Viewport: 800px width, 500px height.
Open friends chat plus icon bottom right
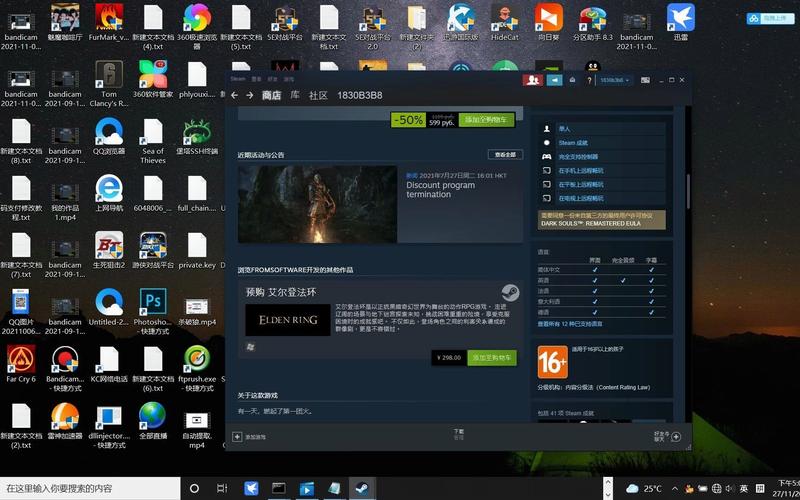pos(676,437)
